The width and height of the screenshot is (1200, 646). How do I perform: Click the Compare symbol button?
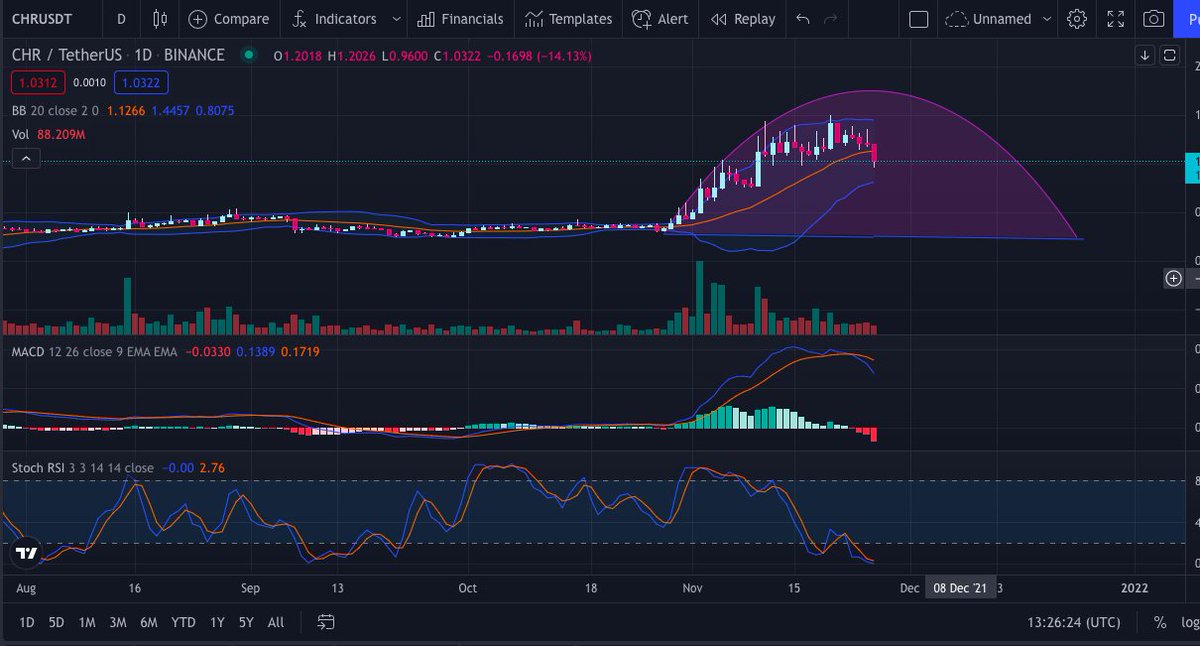click(229, 19)
